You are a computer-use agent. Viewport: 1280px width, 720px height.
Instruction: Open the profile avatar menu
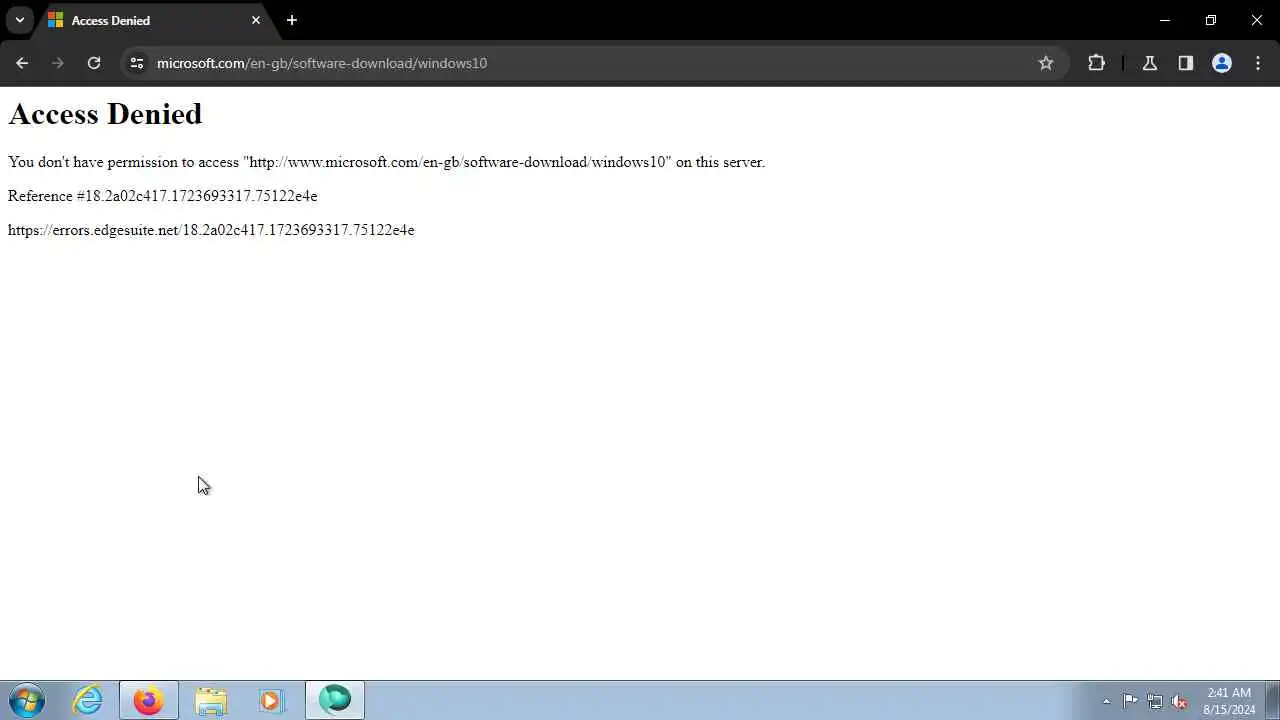[1222, 63]
